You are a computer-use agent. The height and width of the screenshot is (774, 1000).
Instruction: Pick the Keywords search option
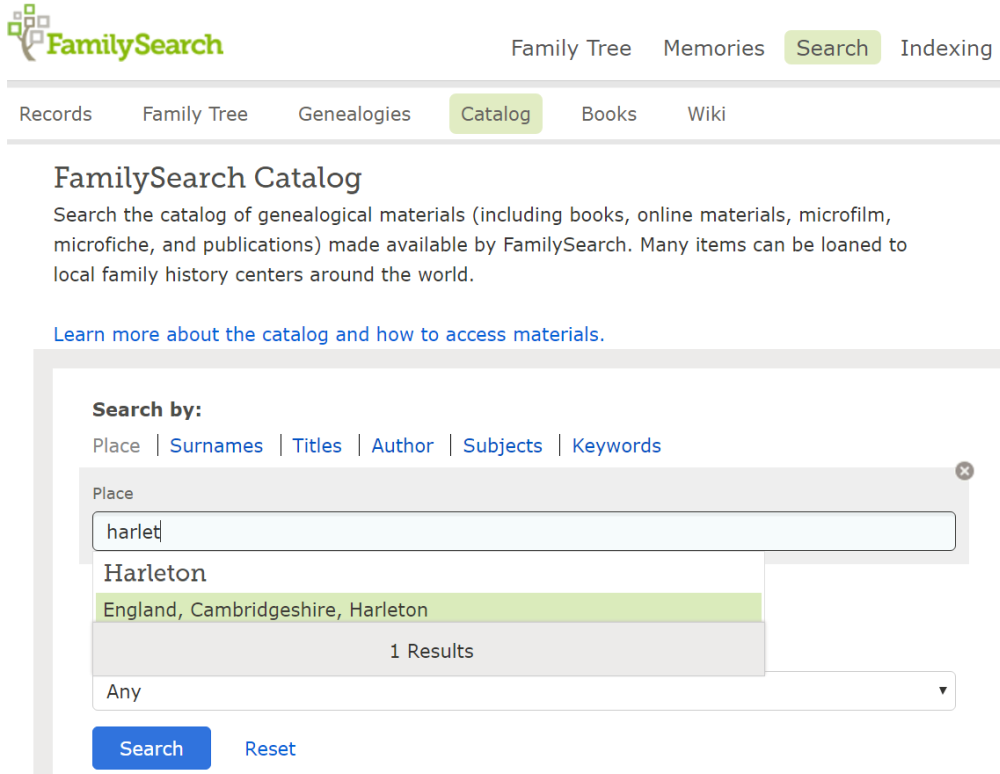[x=616, y=446]
